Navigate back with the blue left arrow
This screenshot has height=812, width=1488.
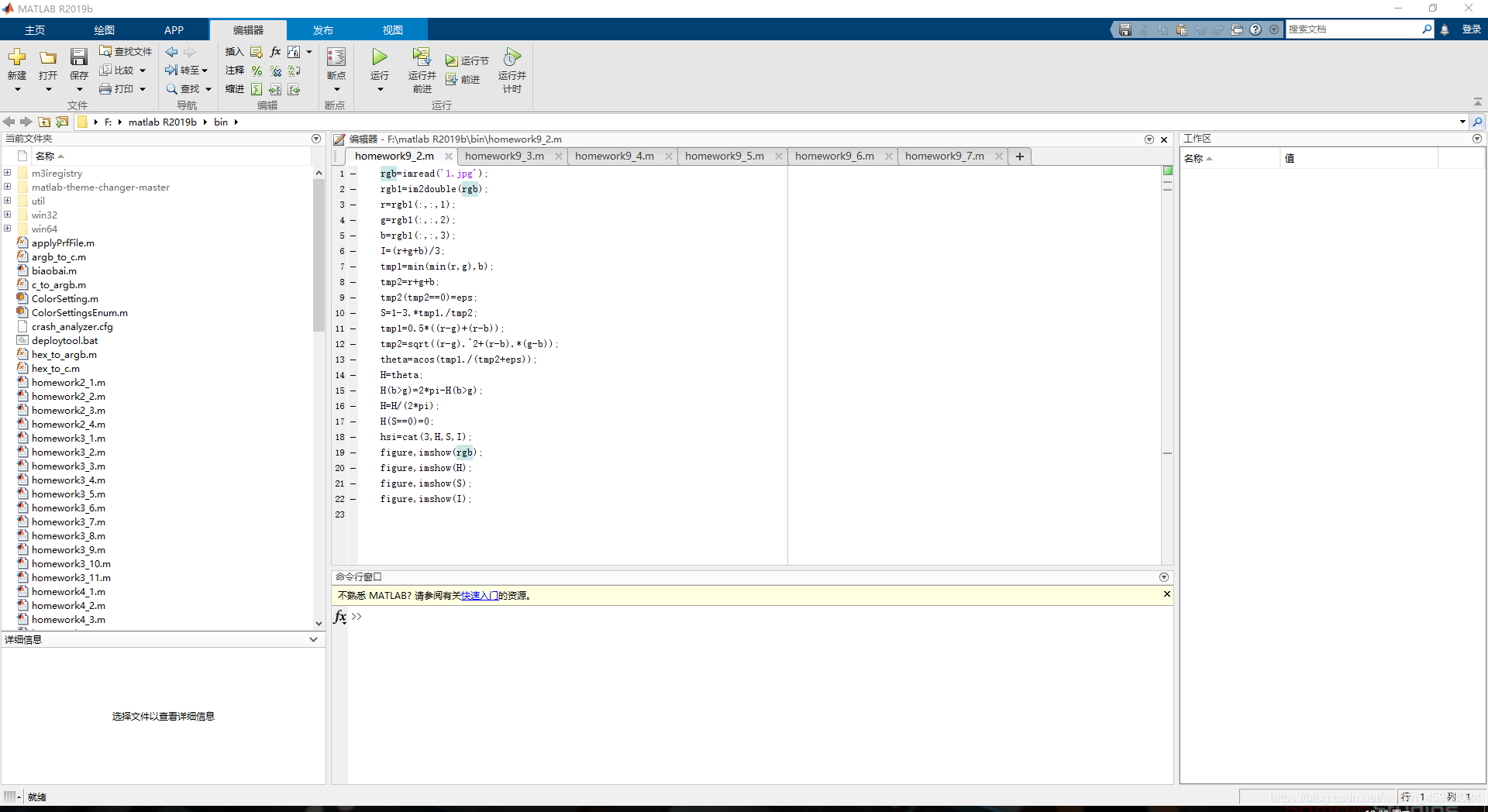click(x=171, y=52)
